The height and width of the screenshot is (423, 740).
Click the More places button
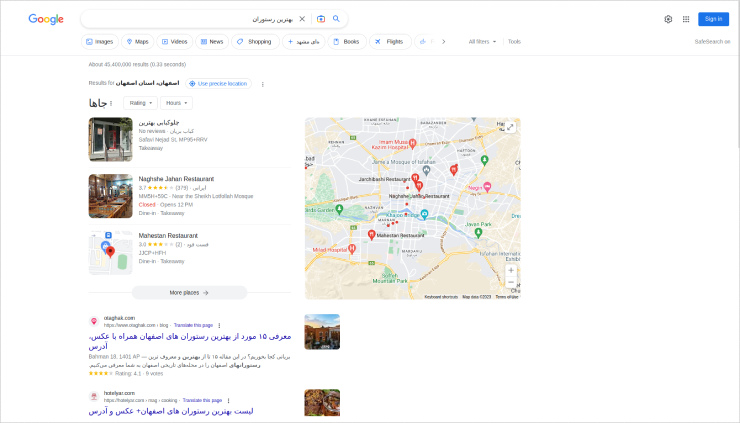click(x=189, y=293)
